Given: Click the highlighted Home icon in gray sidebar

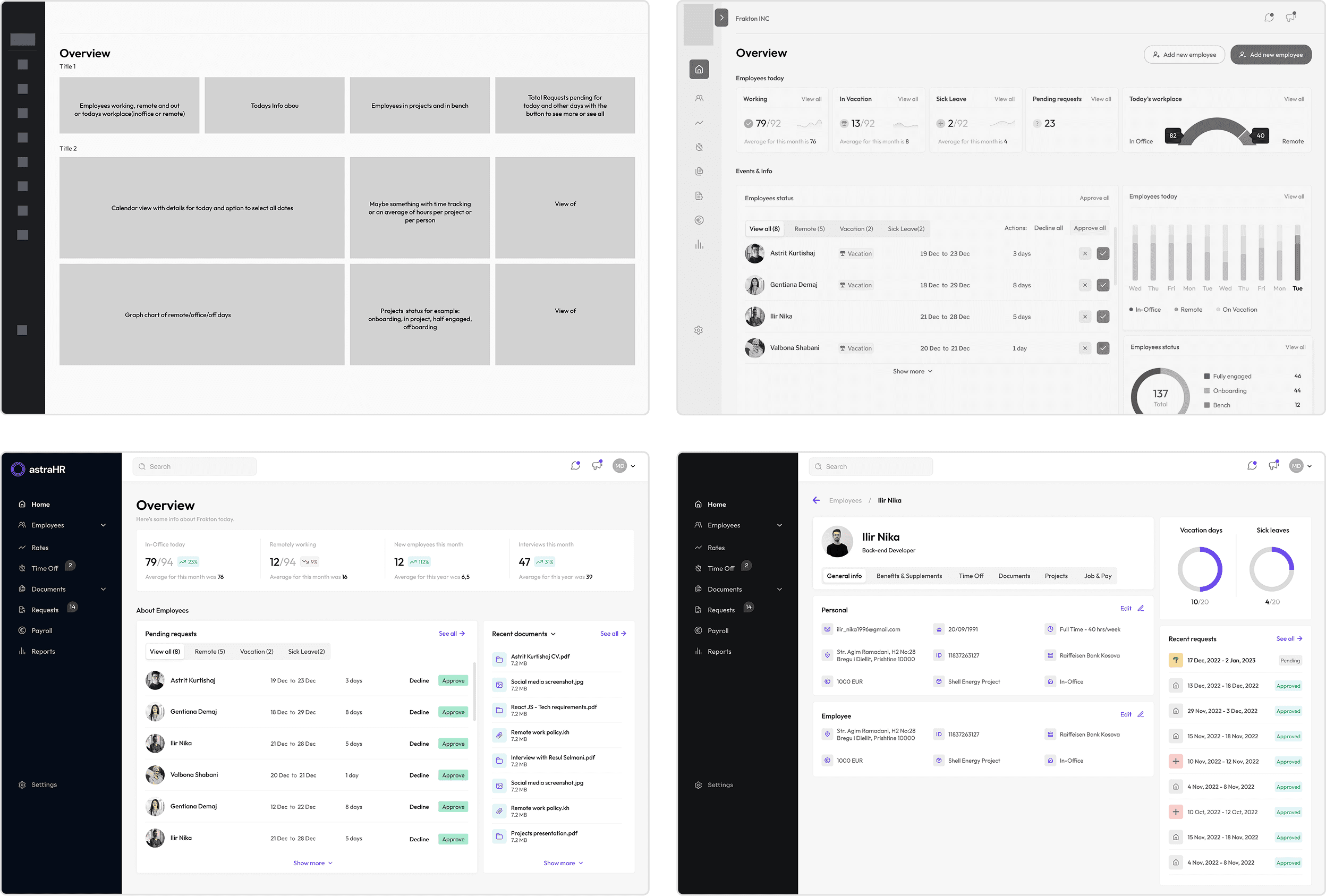Looking at the screenshot, I should click(x=699, y=70).
